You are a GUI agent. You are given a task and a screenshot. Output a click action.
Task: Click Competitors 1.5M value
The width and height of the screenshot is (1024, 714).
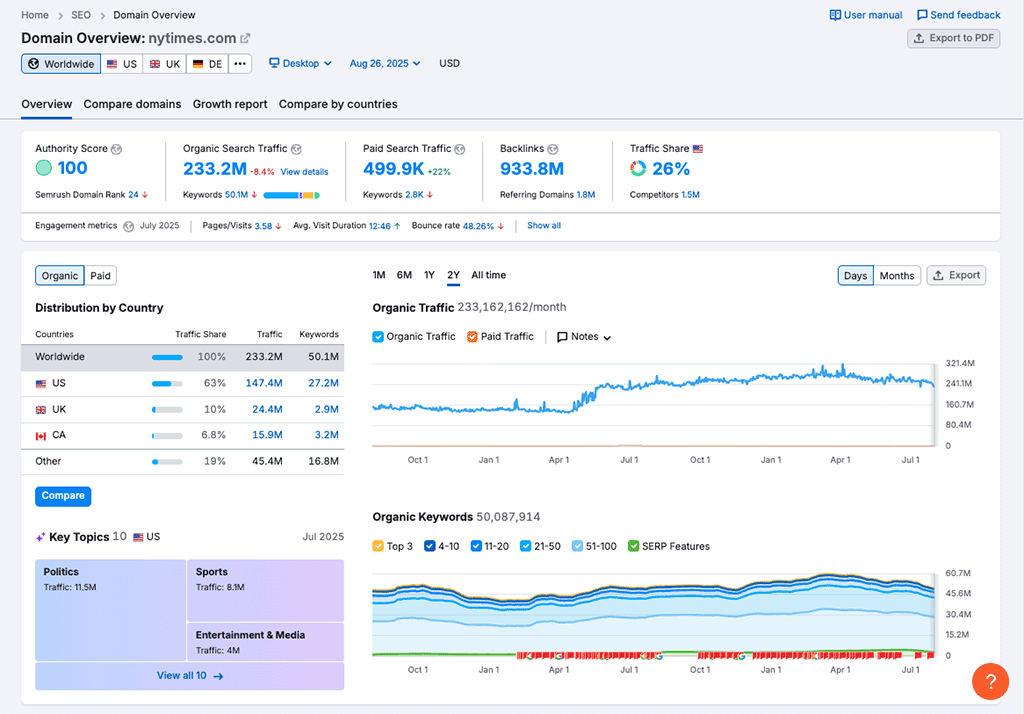690,195
